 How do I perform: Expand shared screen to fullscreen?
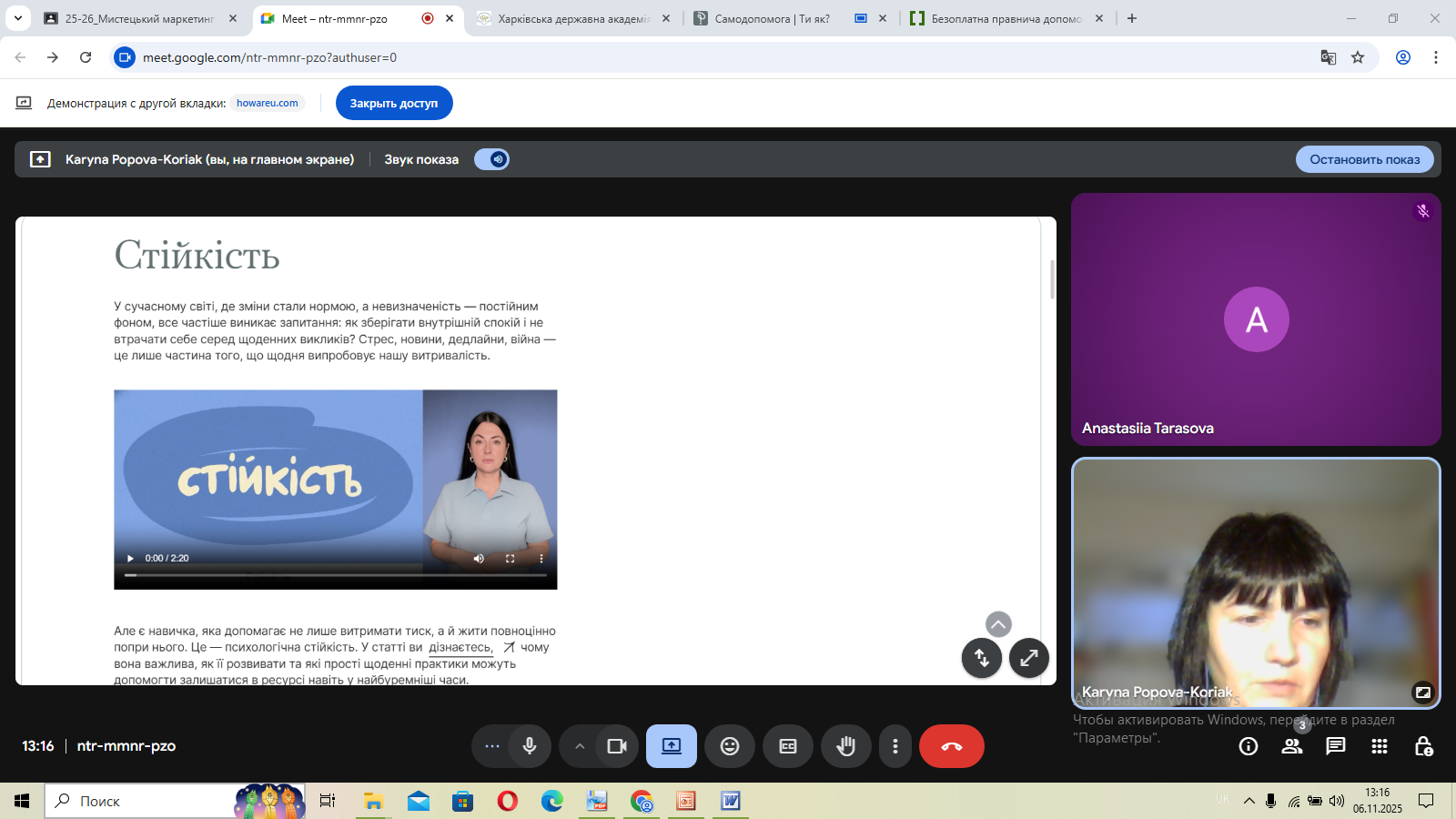(x=1029, y=658)
